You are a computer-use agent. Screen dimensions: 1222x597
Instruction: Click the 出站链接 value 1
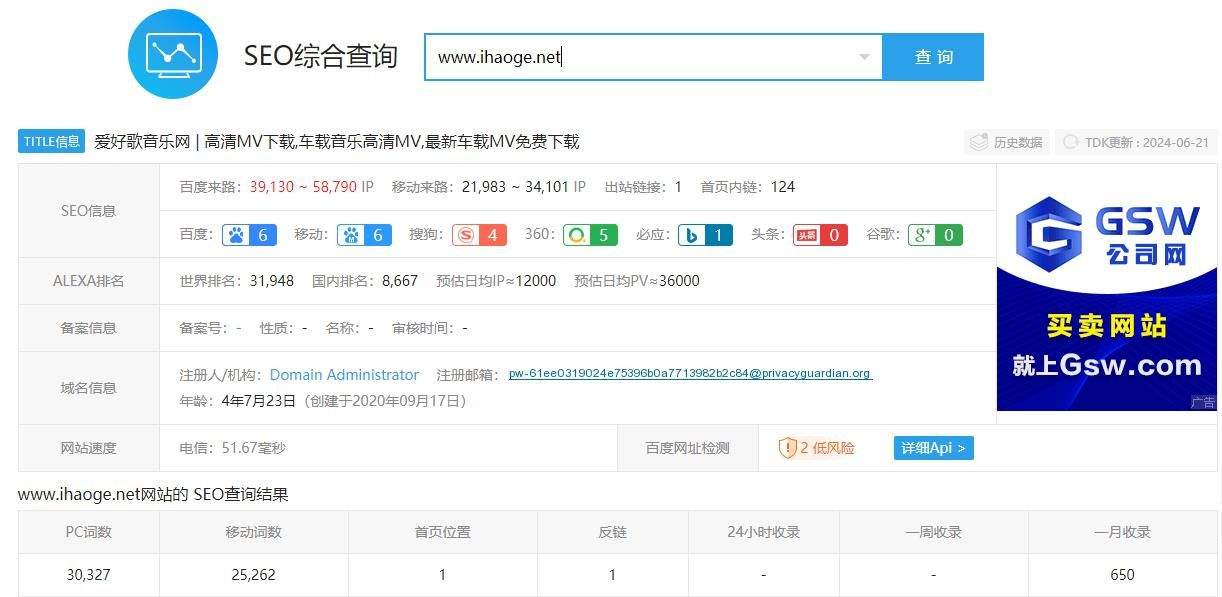[x=678, y=187]
